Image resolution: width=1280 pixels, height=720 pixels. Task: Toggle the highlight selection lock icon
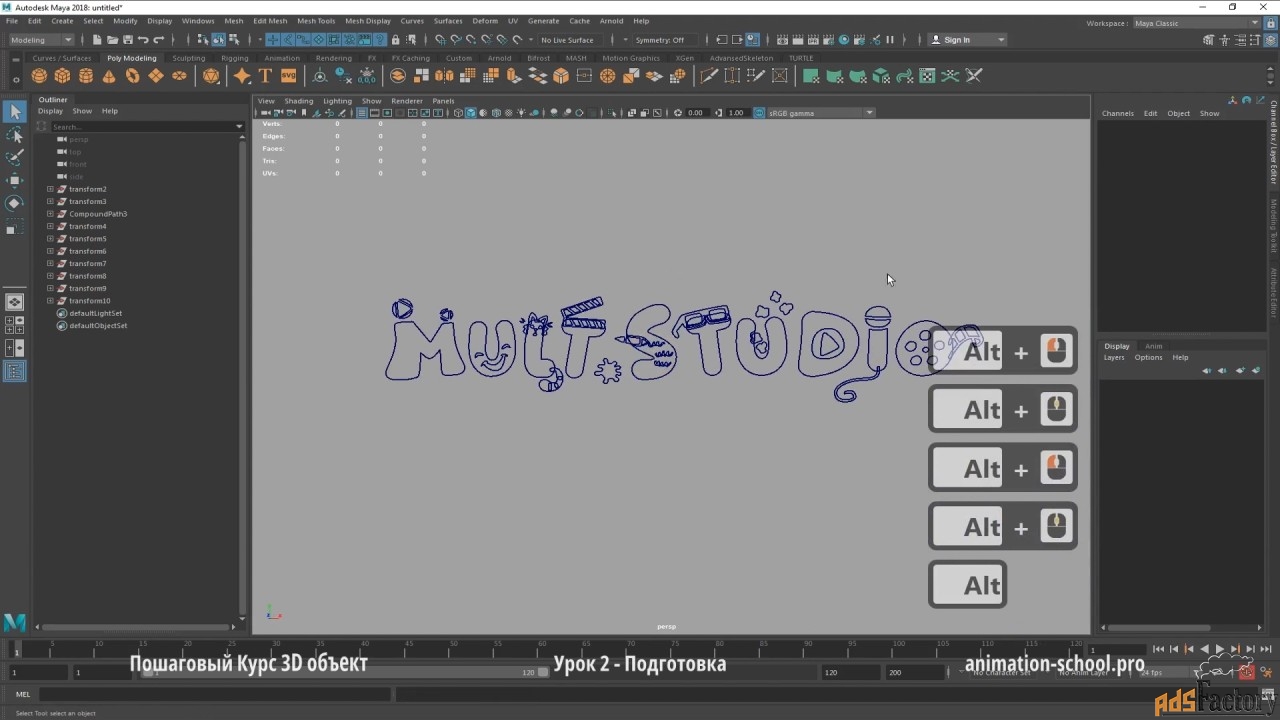click(395, 40)
